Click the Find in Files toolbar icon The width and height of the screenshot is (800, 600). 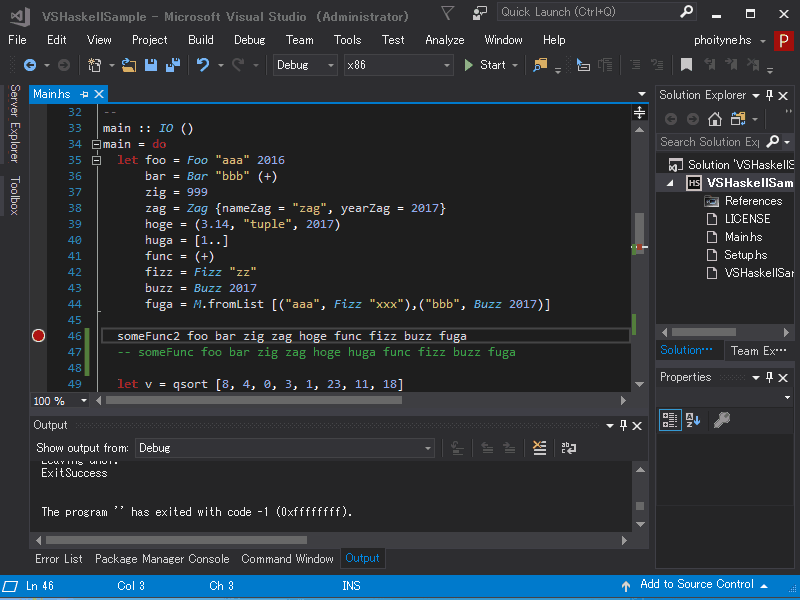click(x=540, y=65)
